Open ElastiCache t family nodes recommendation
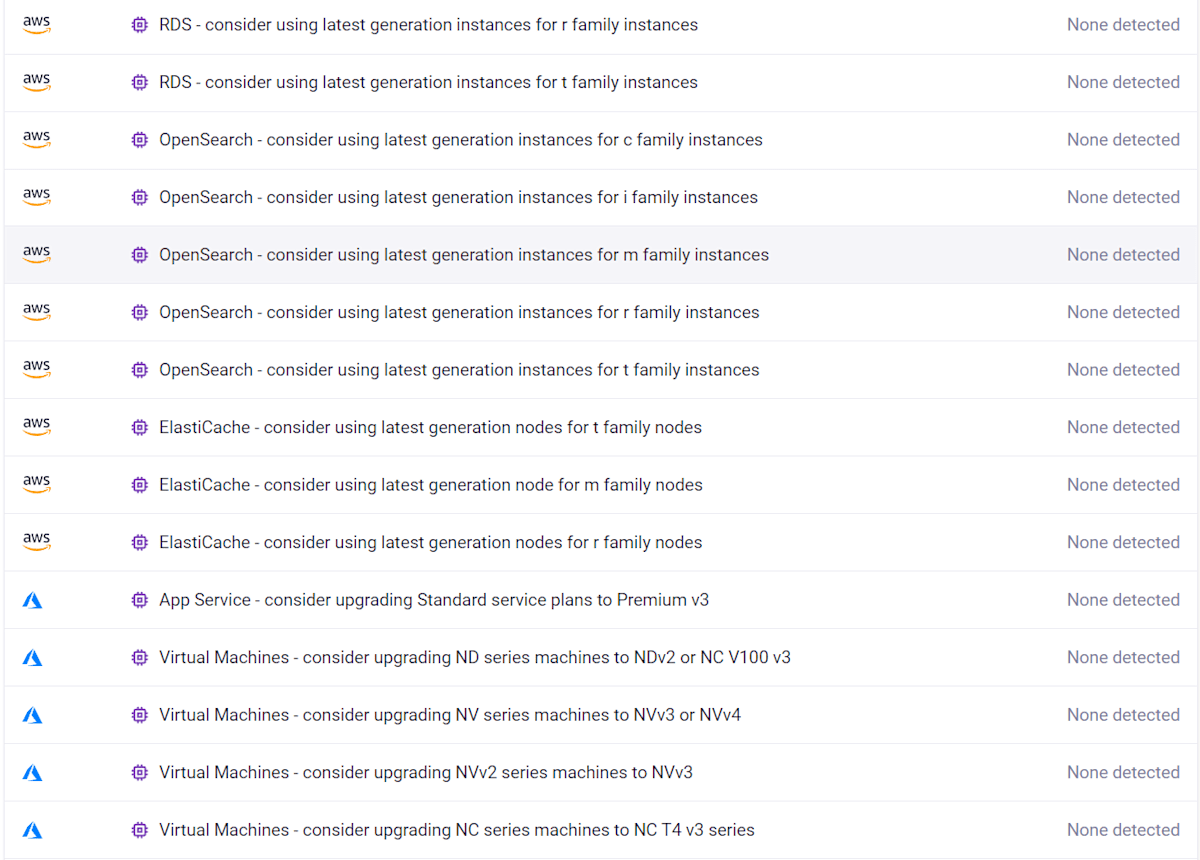 tap(430, 427)
